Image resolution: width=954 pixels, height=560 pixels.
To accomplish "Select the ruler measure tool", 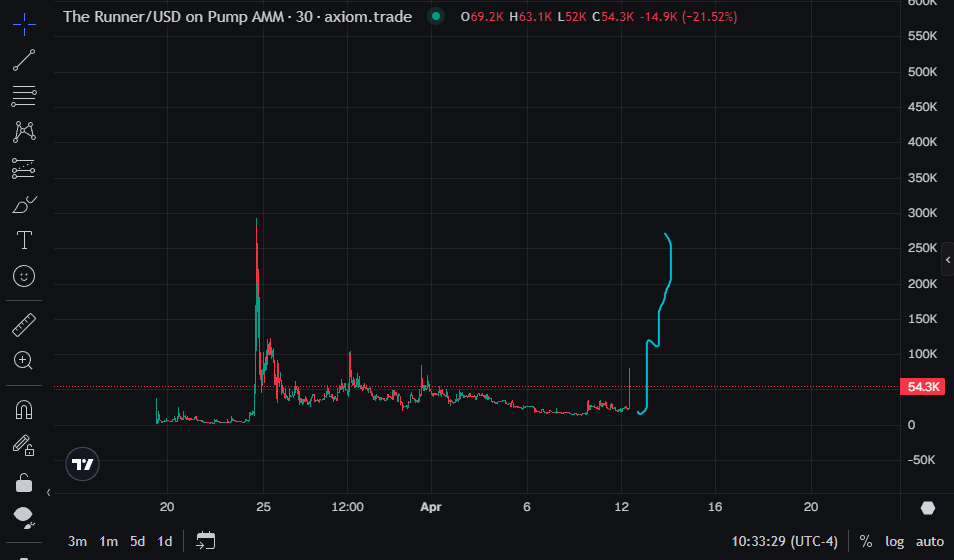I will [24, 325].
